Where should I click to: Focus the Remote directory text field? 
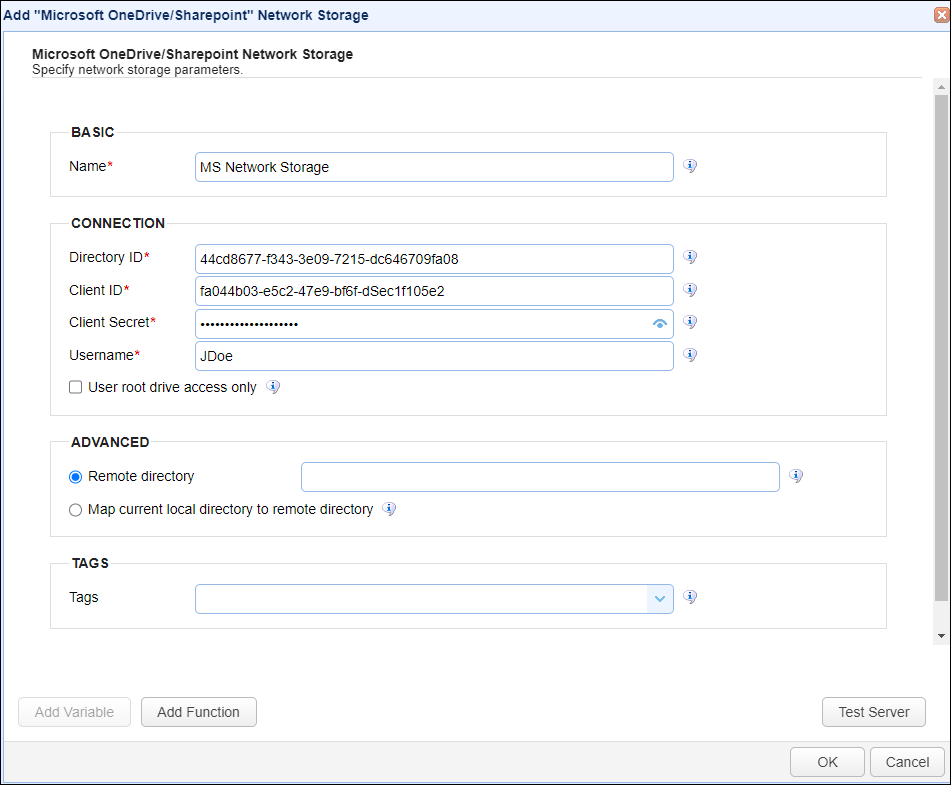(540, 477)
